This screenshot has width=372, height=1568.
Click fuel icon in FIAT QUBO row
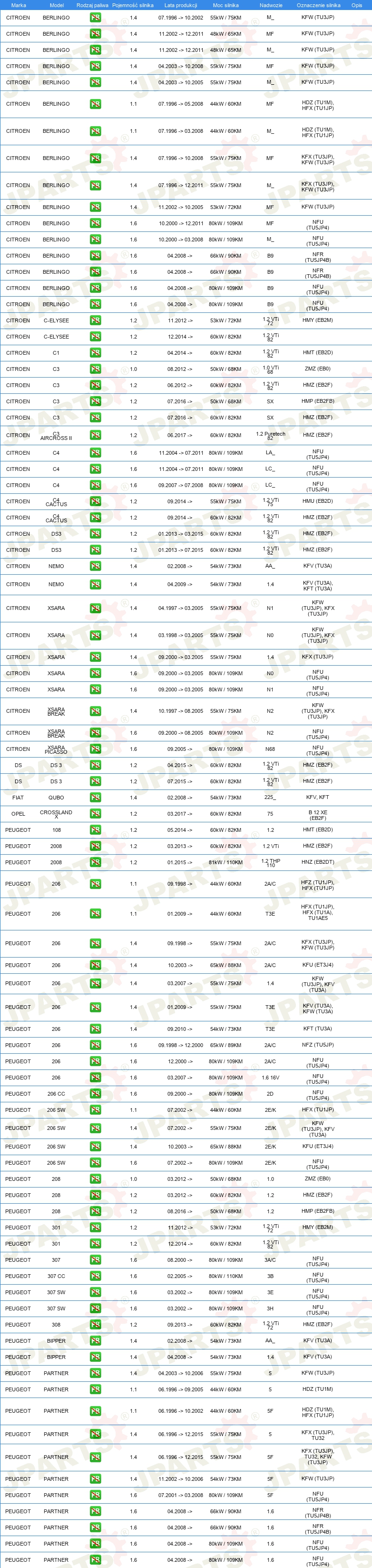click(x=96, y=798)
